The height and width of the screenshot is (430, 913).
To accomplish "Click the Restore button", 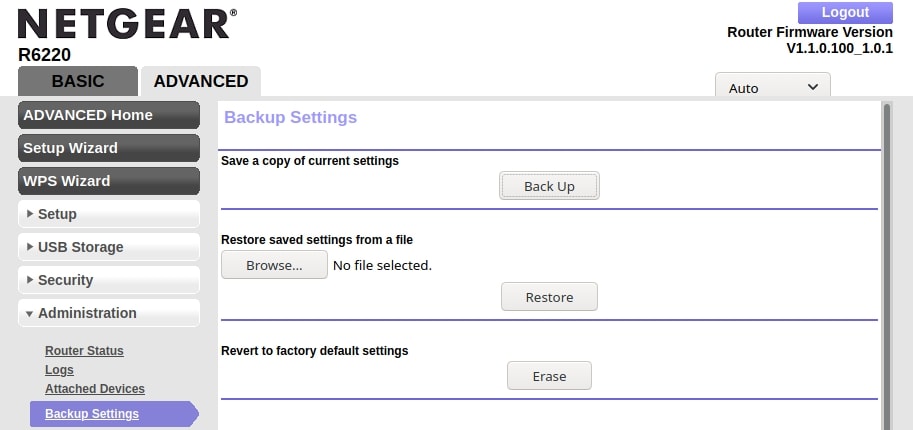I will [549, 297].
